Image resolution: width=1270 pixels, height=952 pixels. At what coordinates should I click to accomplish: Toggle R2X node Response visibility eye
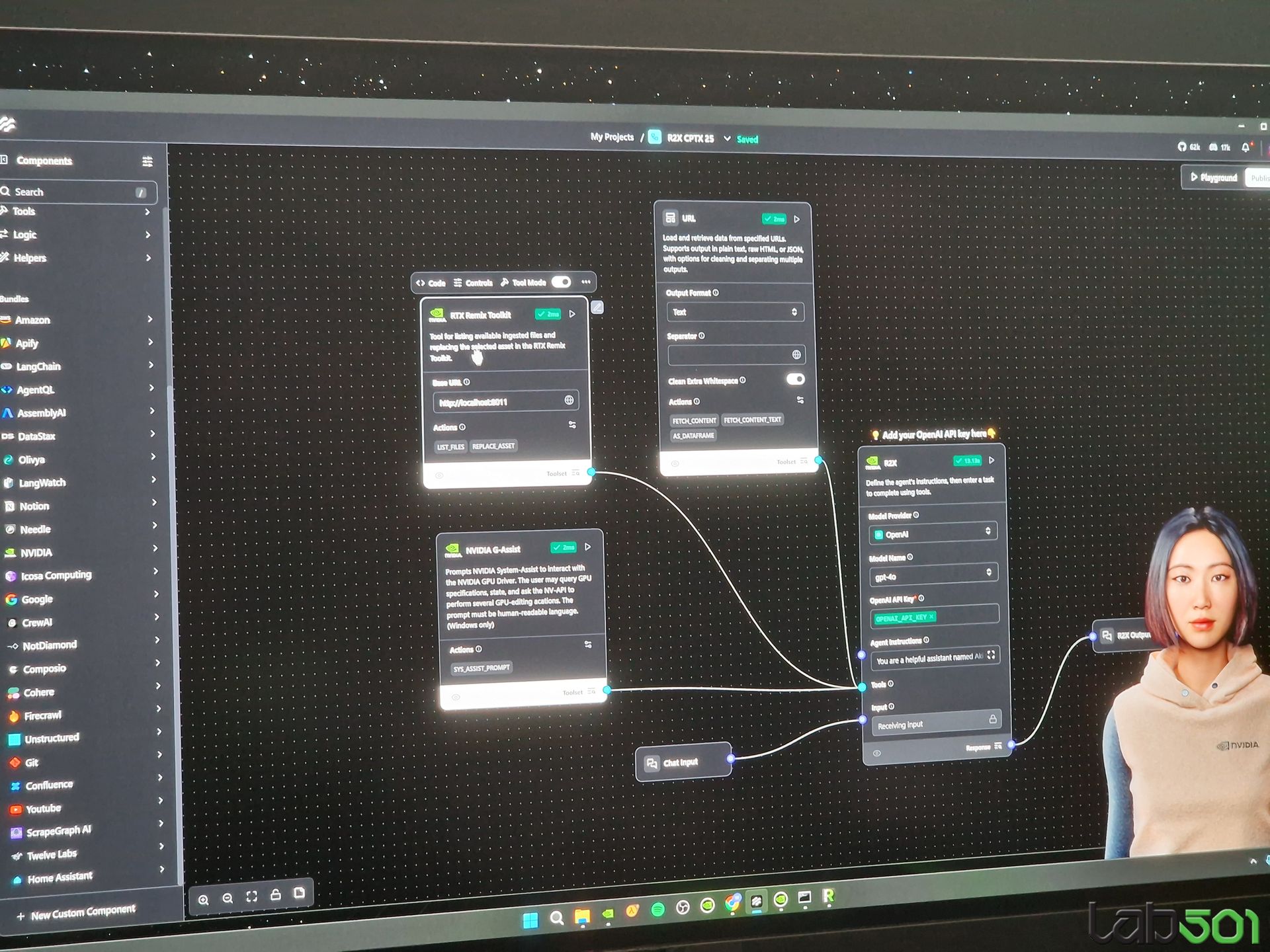pyautogui.click(x=877, y=753)
